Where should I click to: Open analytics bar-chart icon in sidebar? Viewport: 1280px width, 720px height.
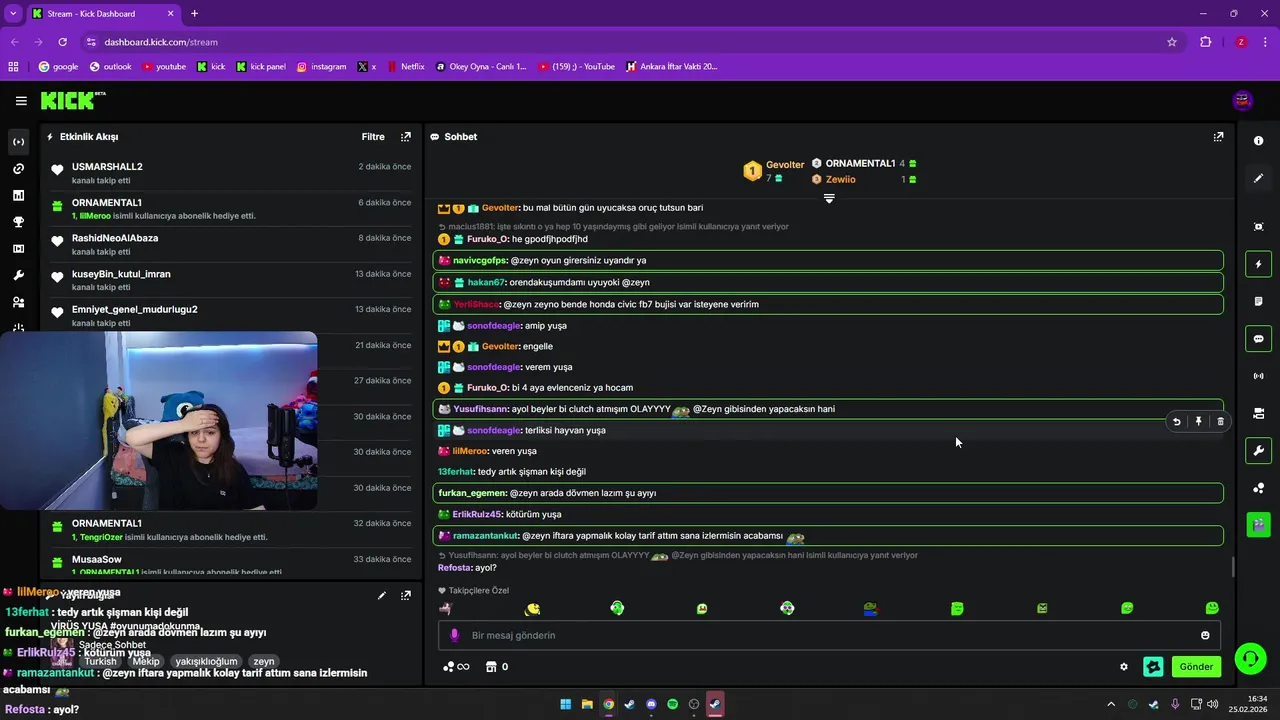[x=18, y=195]
